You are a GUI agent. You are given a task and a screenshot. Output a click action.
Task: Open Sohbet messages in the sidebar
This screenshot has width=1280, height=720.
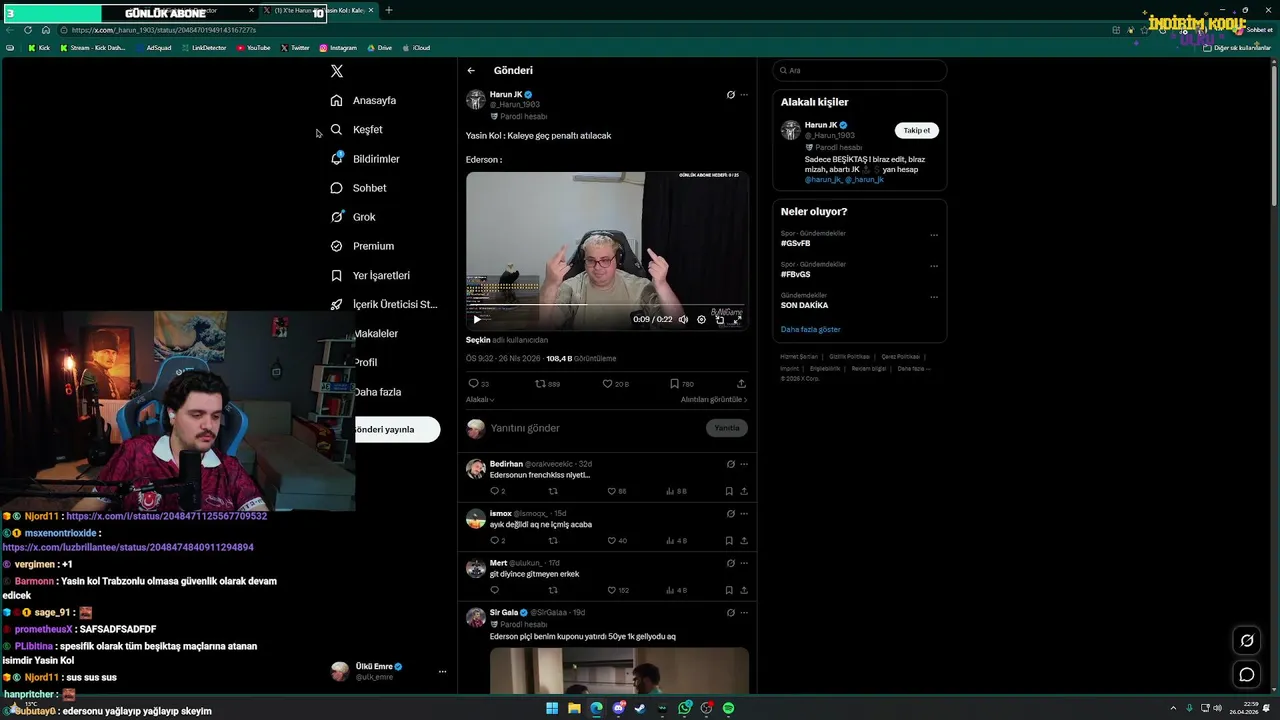(358, 188)
